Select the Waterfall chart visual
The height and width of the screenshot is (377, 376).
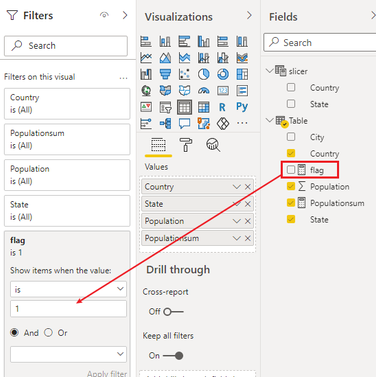click(x=146, y=74)
